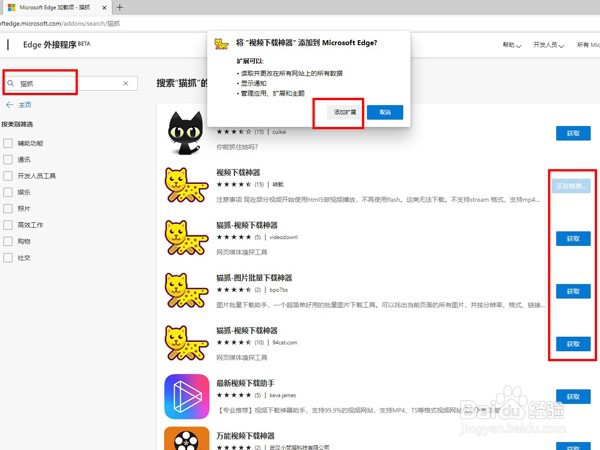
Task: Click the 猫抓 search input field
Action: pyautogui.click(x=71, y=83)
